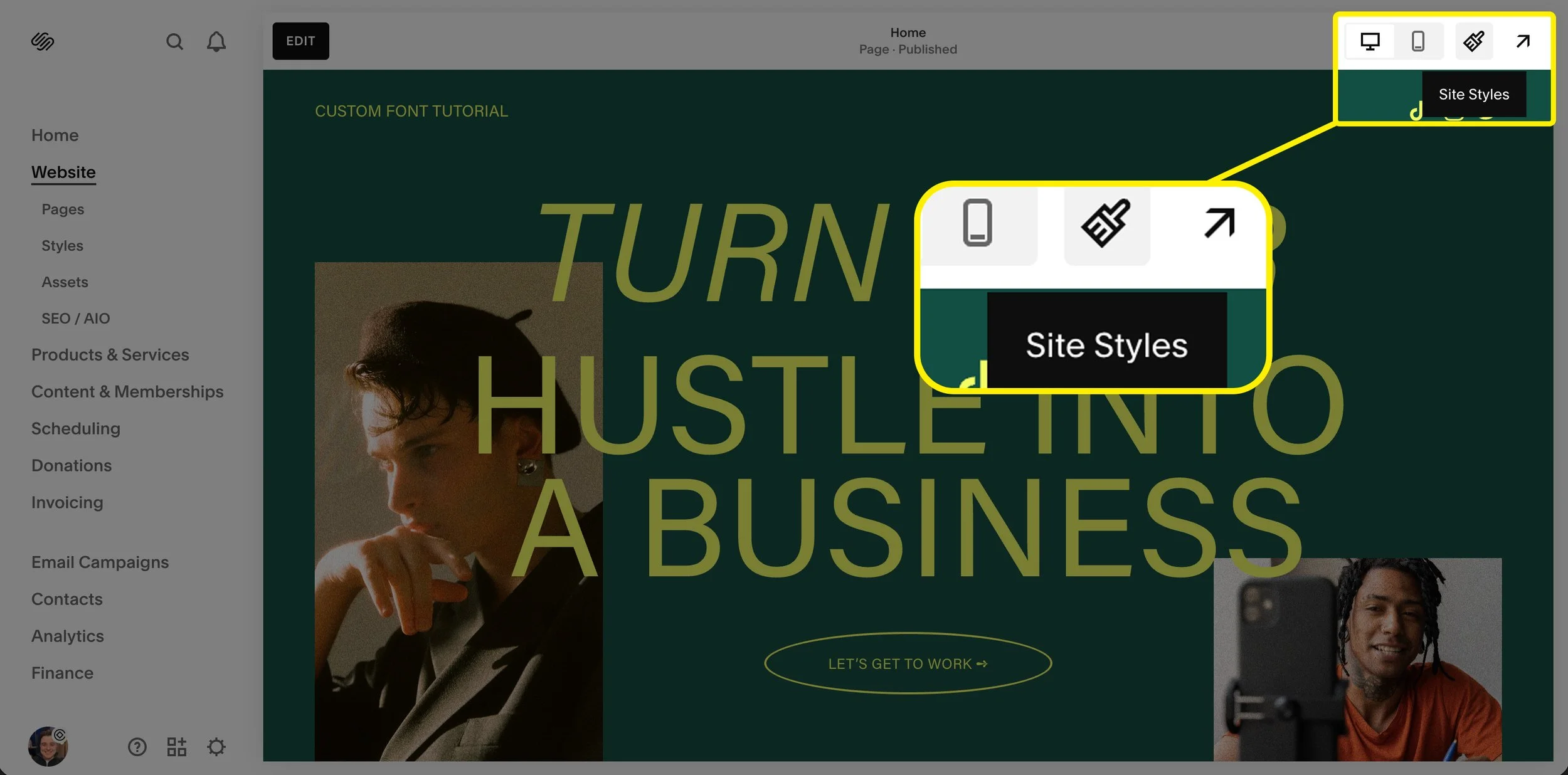
Task: Click CUSTOM FONT TUTORIAL site title
Action: (411, 111)
